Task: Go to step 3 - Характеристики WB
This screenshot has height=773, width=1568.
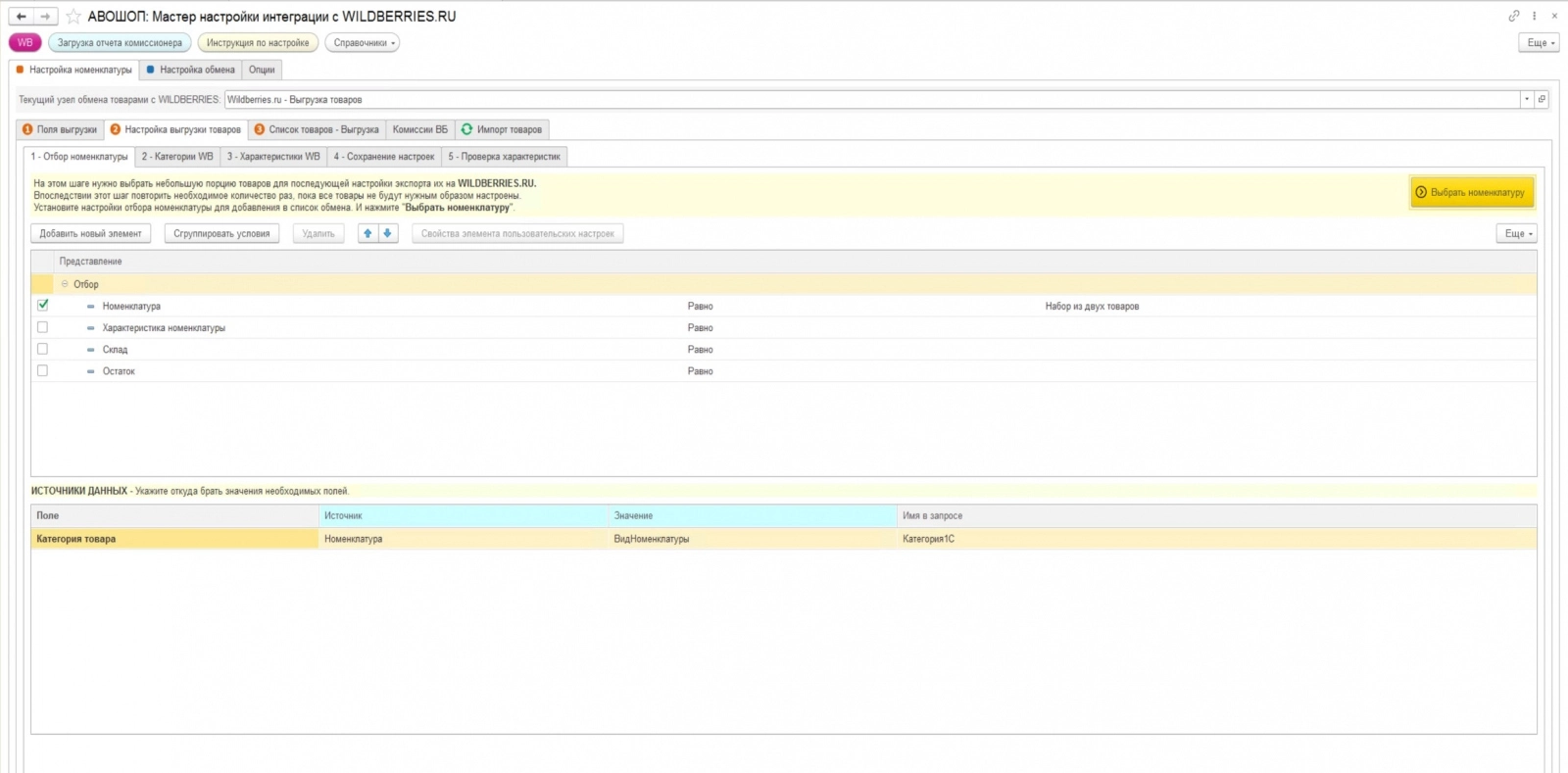Action: 273,157
